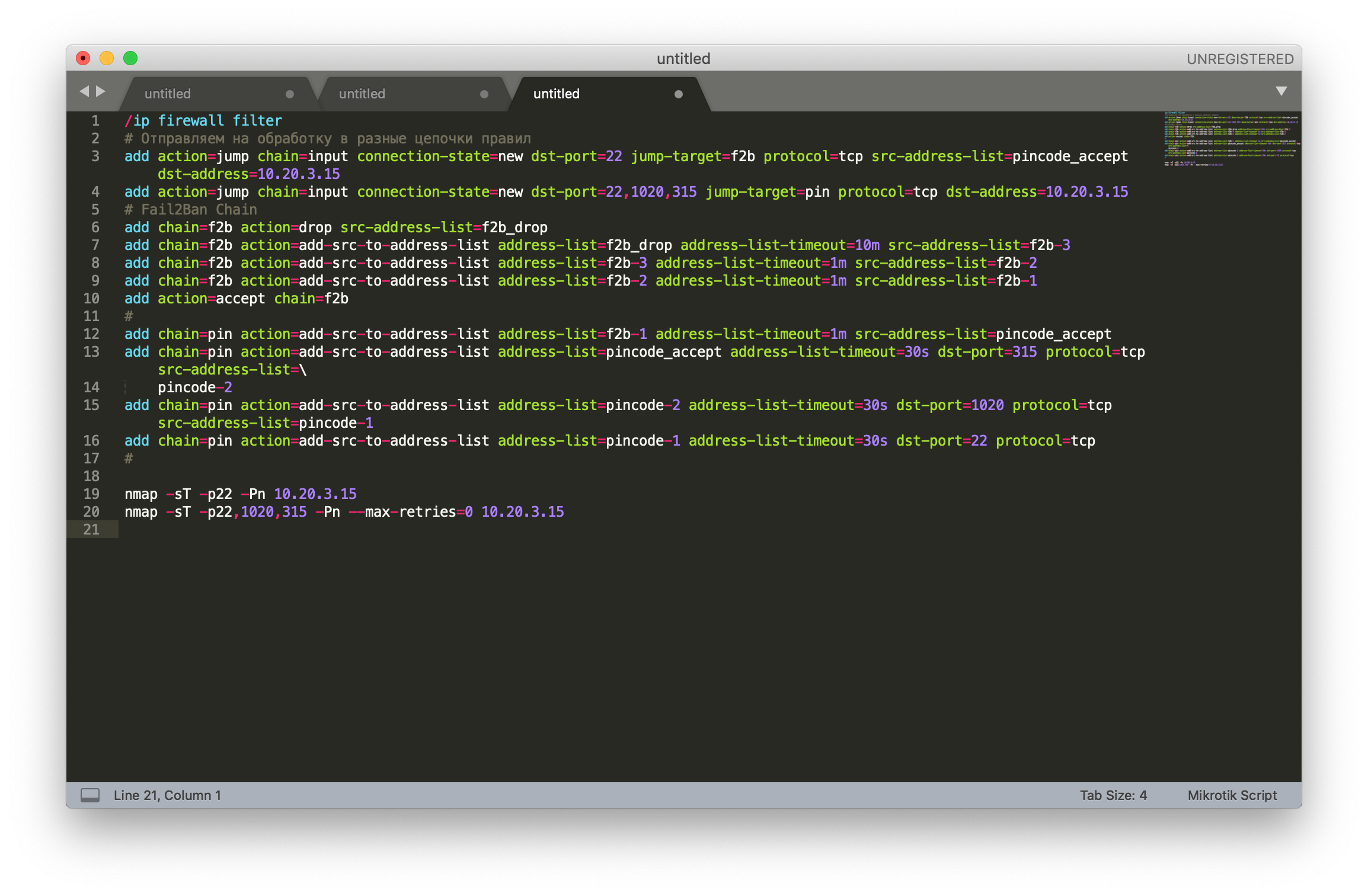1368x896 pixels.
Task: Open the tab list dropdown triangle
Action: 1281,91
